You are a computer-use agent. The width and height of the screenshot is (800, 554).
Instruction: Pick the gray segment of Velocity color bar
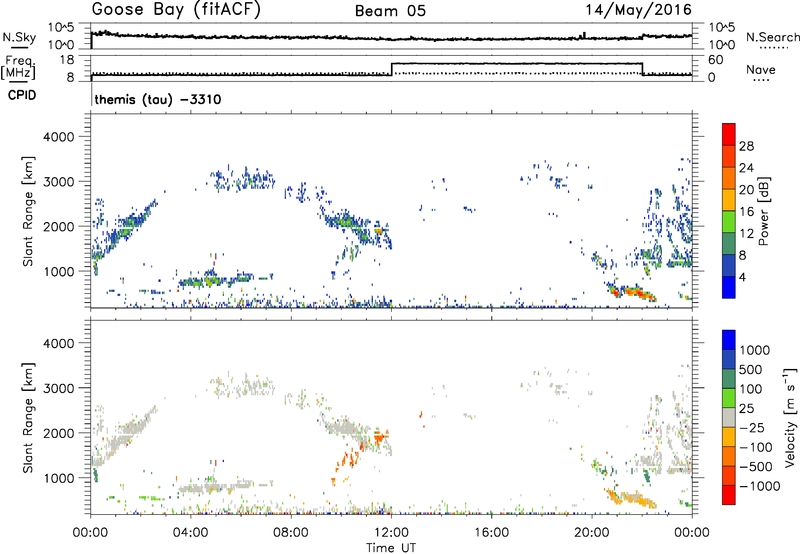coord(729,417)
